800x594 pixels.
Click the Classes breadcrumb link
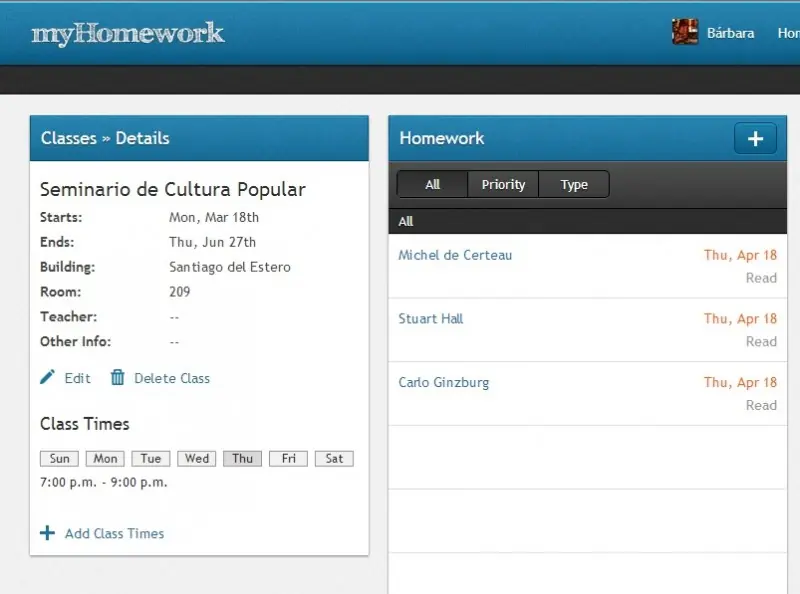69,138
